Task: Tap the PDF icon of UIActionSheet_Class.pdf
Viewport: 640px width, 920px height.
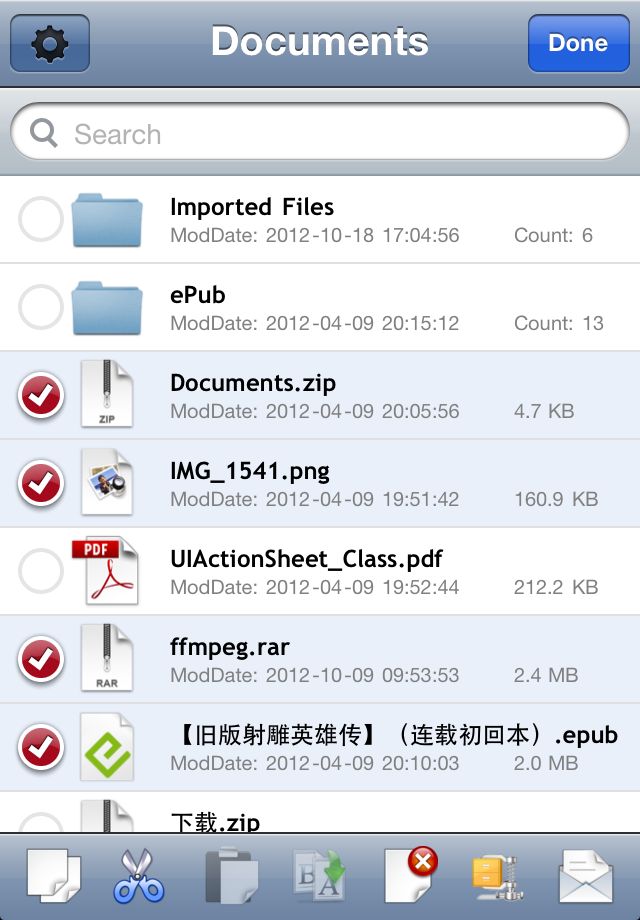Action: coord(106,570)
